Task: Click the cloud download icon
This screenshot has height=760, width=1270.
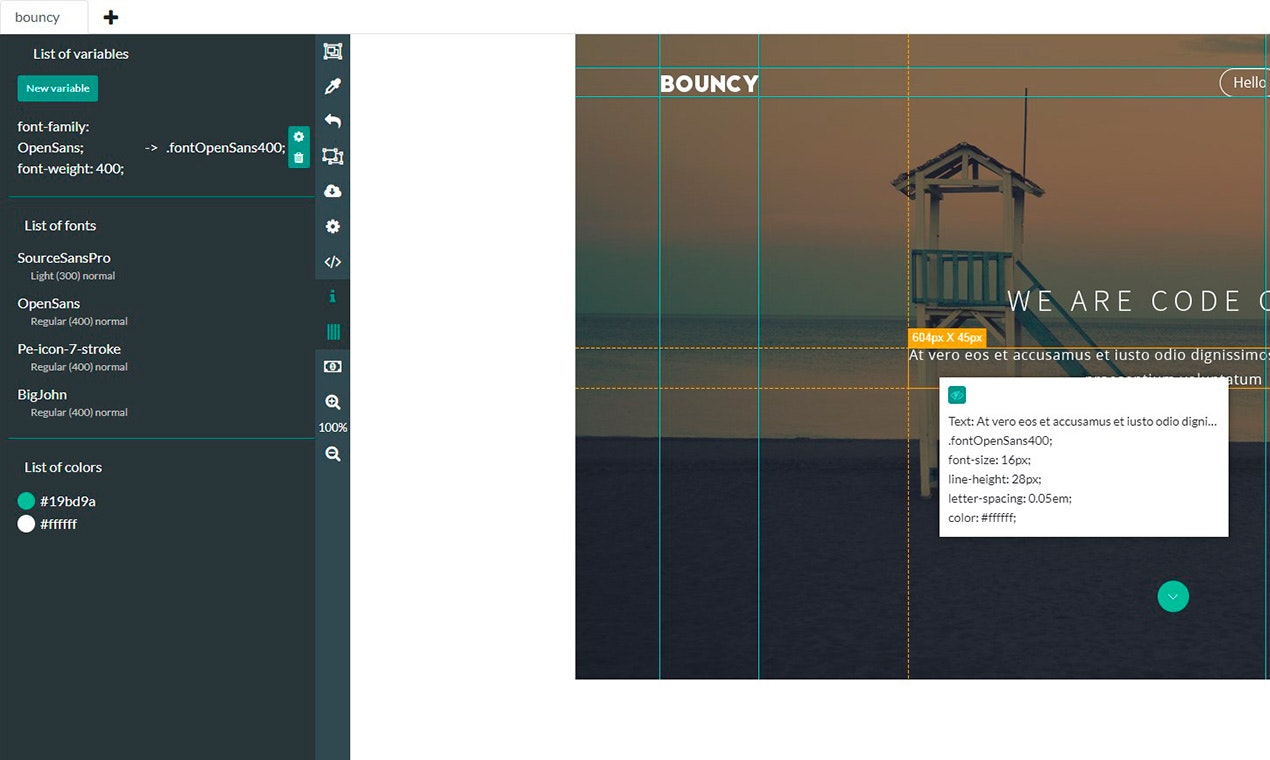Action: click(333, 191)
